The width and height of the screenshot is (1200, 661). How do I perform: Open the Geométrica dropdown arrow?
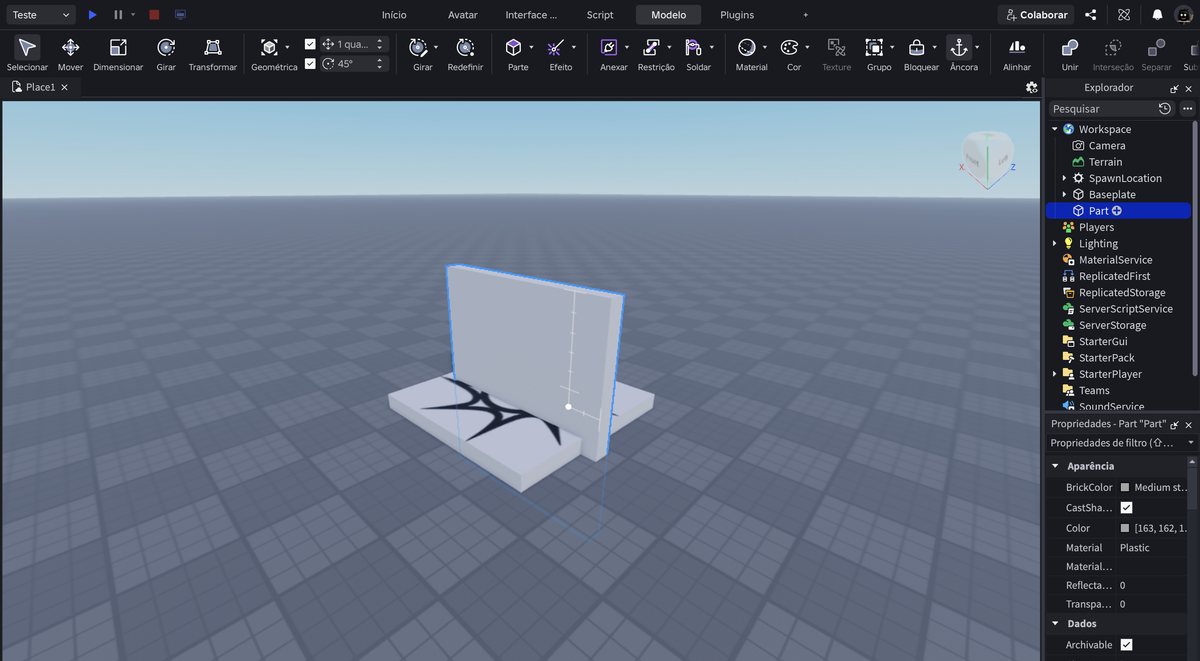tap(288, 47)
